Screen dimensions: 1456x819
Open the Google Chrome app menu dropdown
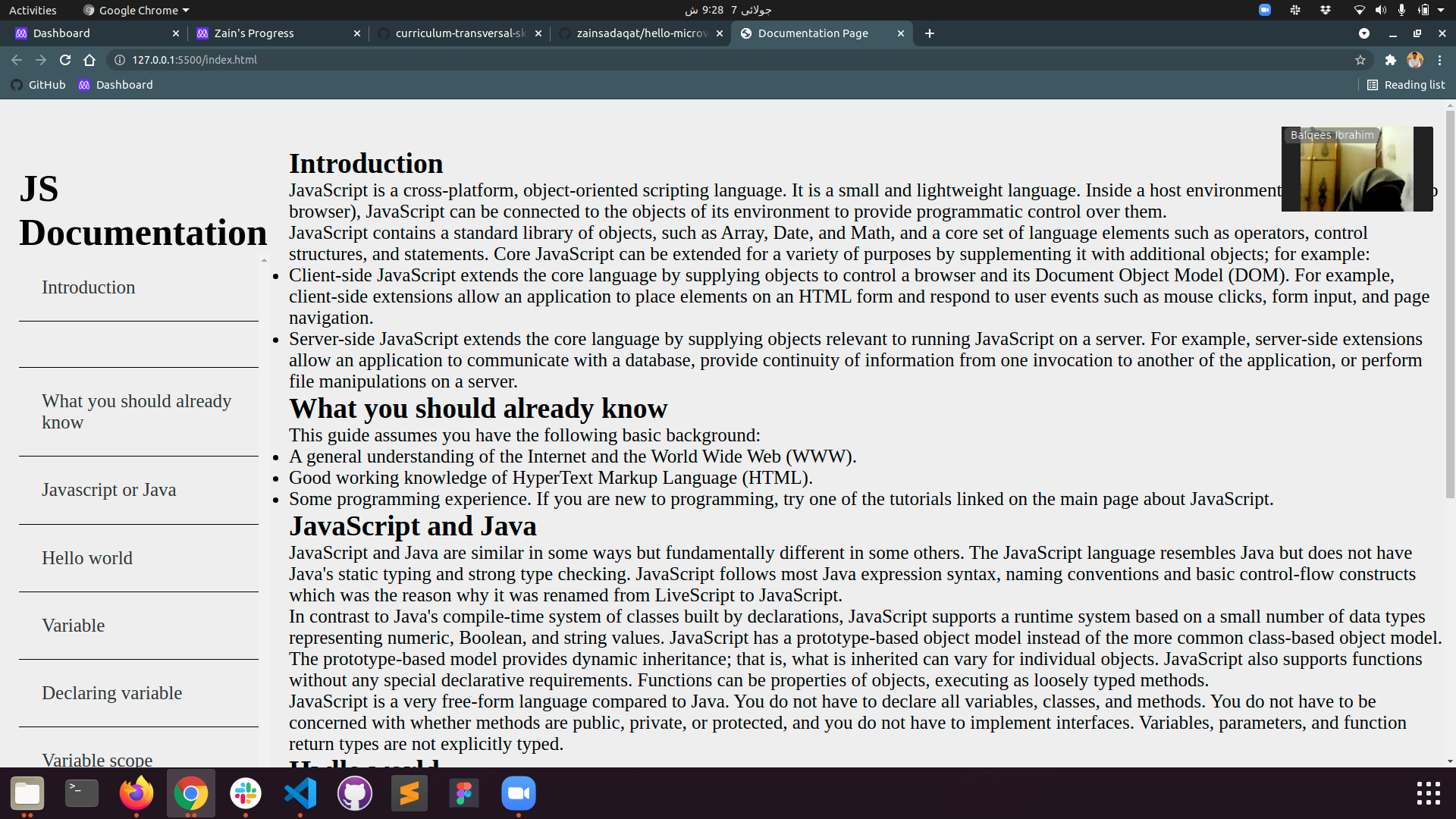tap(137, 10)
